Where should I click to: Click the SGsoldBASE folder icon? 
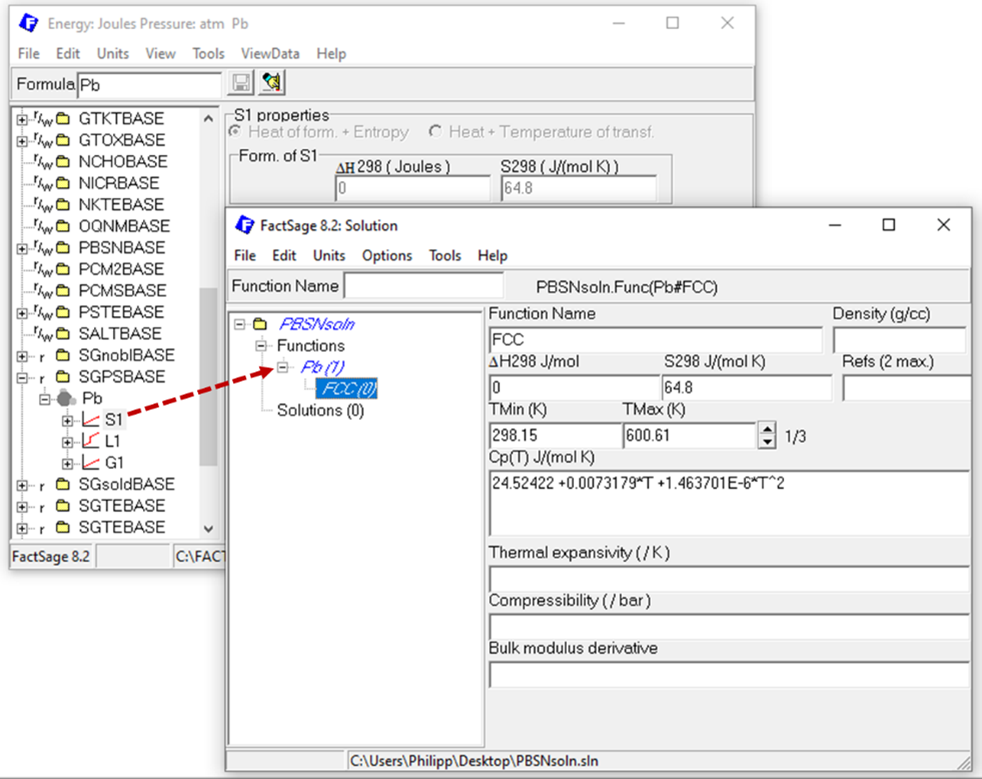(x=63, y=484)
